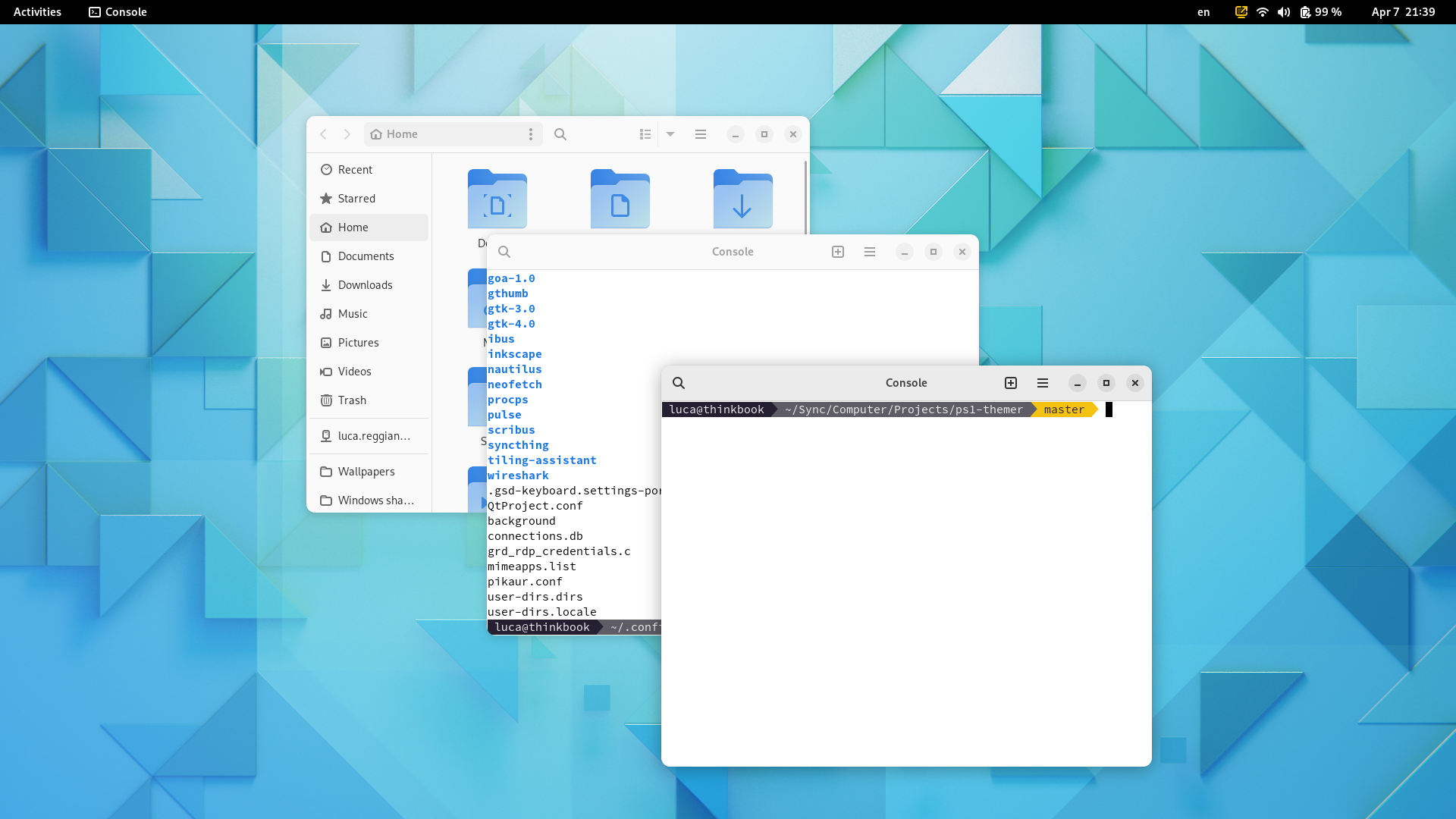Select Starred in Files sidebar
The height and width of the screenshot is (819, 1456).
pyautogui.click(x=356, y=199)
